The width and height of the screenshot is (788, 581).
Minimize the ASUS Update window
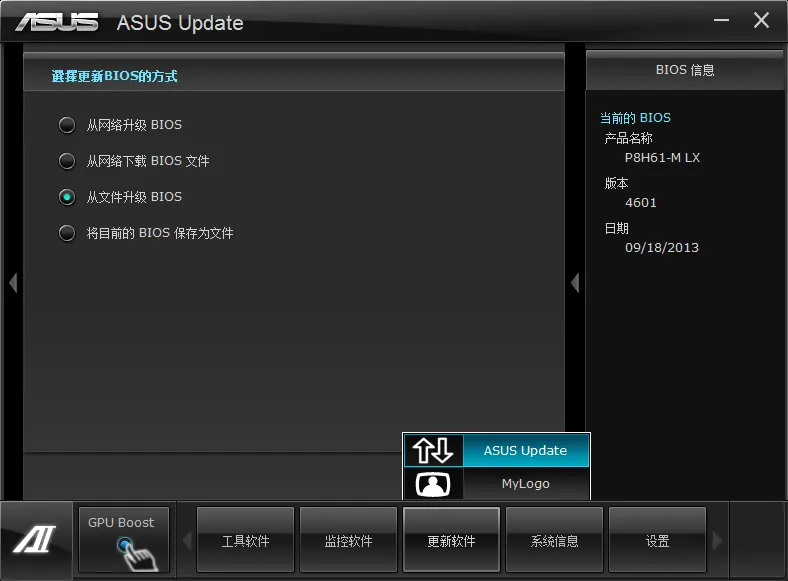tap(721, 20)
